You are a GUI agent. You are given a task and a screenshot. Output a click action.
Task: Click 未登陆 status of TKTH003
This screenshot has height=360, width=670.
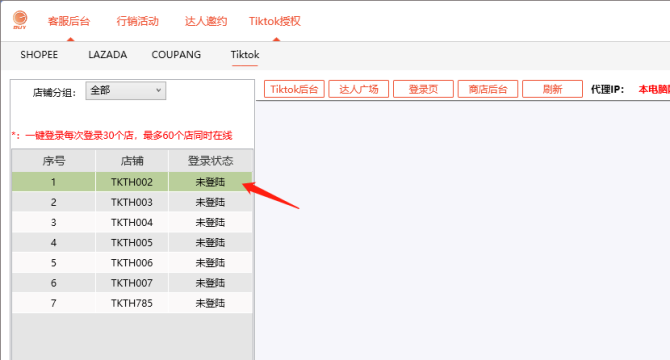210,202
